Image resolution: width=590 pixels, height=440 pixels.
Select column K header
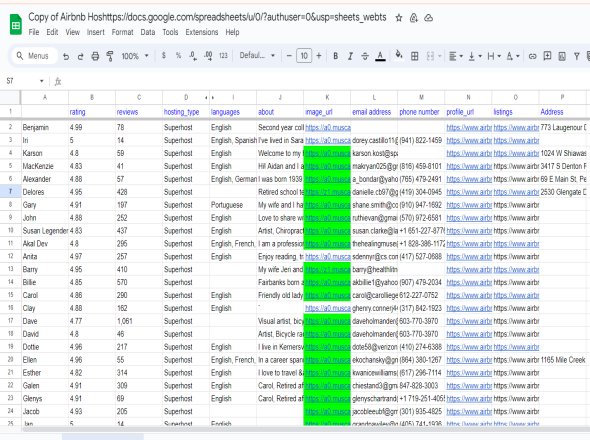coord(327,97)
